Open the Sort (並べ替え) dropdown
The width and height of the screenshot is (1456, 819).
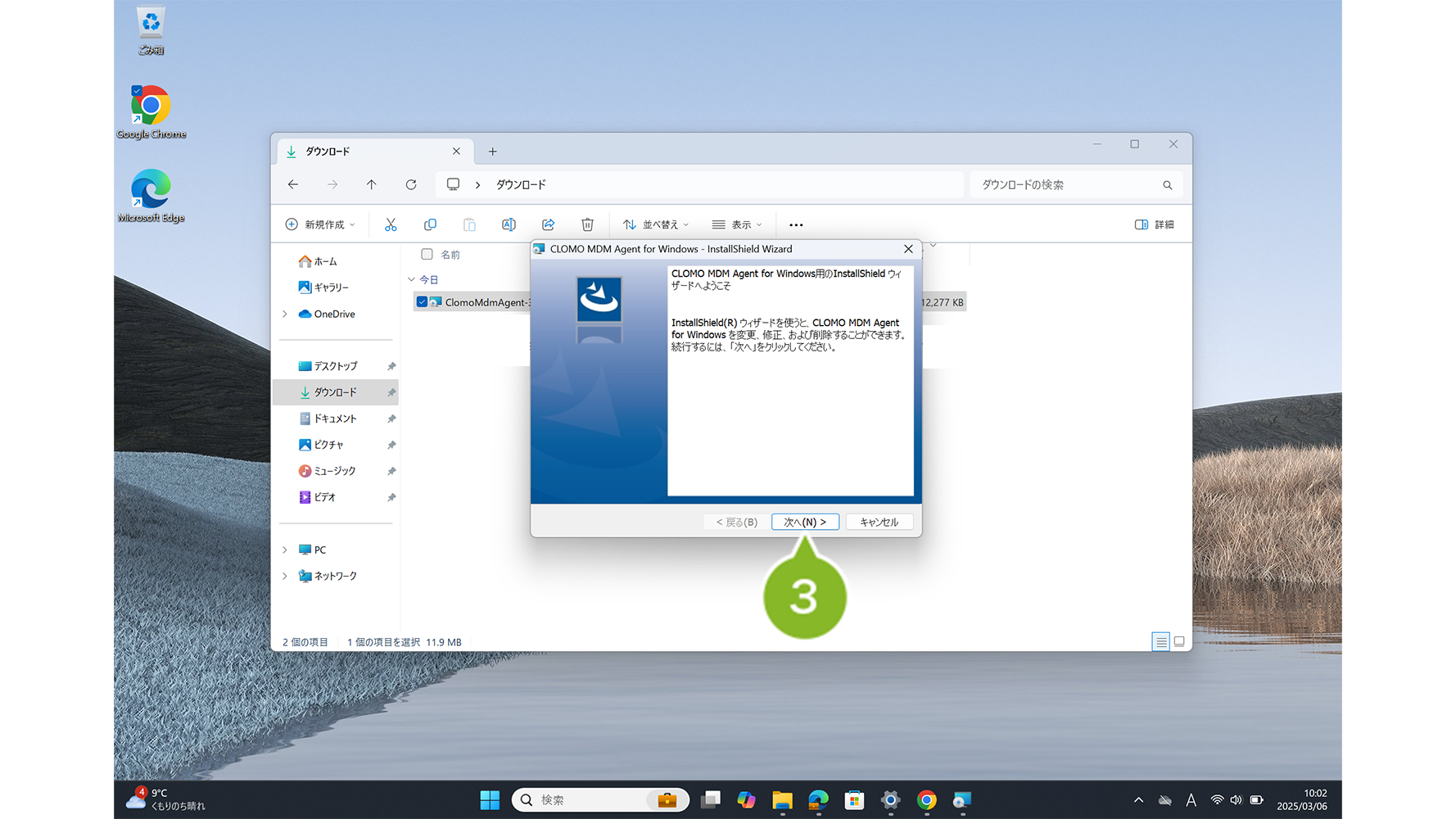[656, 224]
